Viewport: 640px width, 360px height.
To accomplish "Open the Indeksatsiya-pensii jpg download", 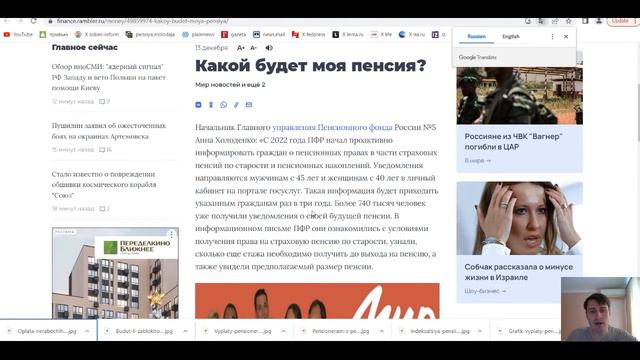I will (435, 331).
